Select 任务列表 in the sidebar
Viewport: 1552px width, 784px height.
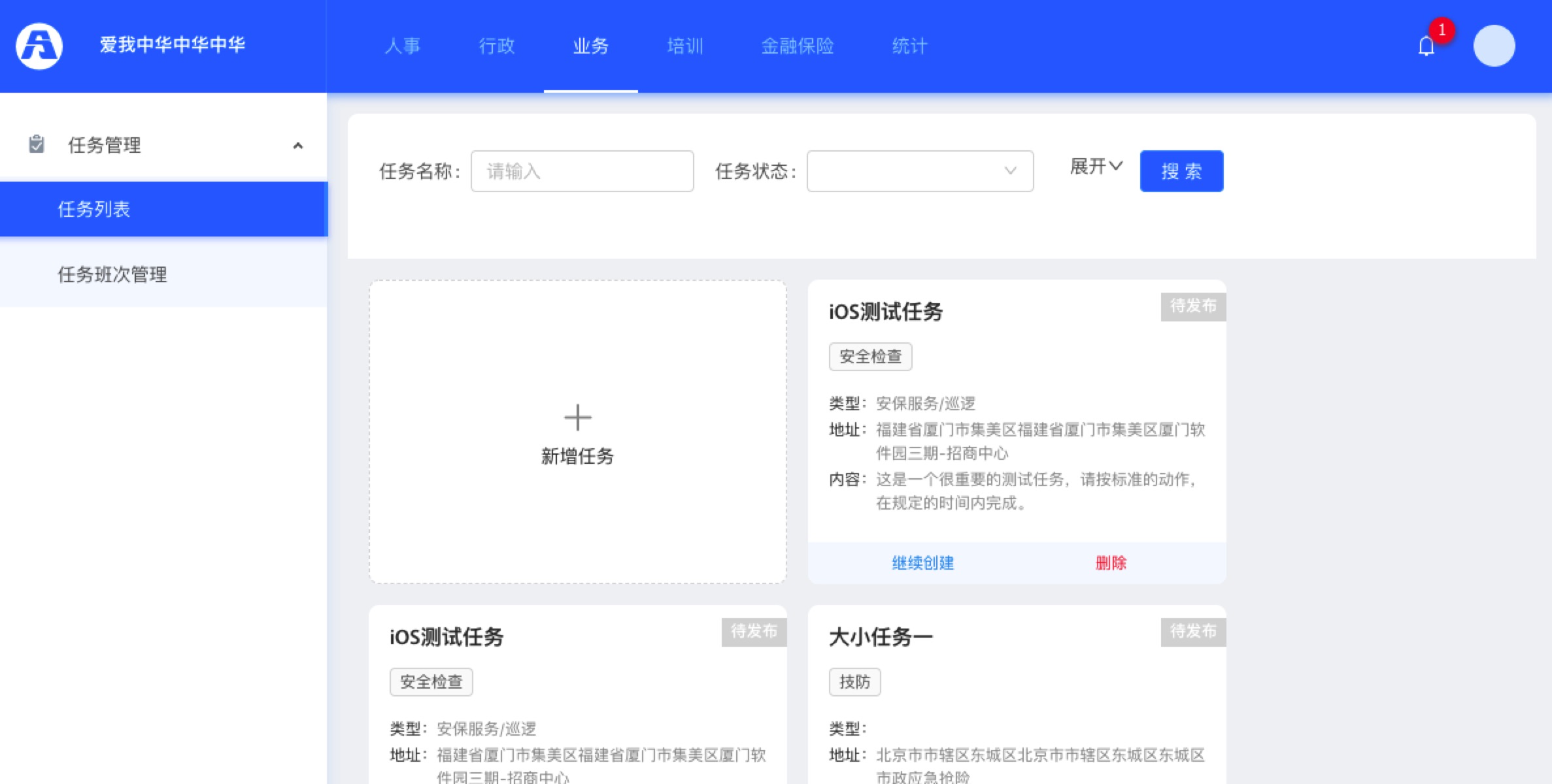click(x=94, y=209)
